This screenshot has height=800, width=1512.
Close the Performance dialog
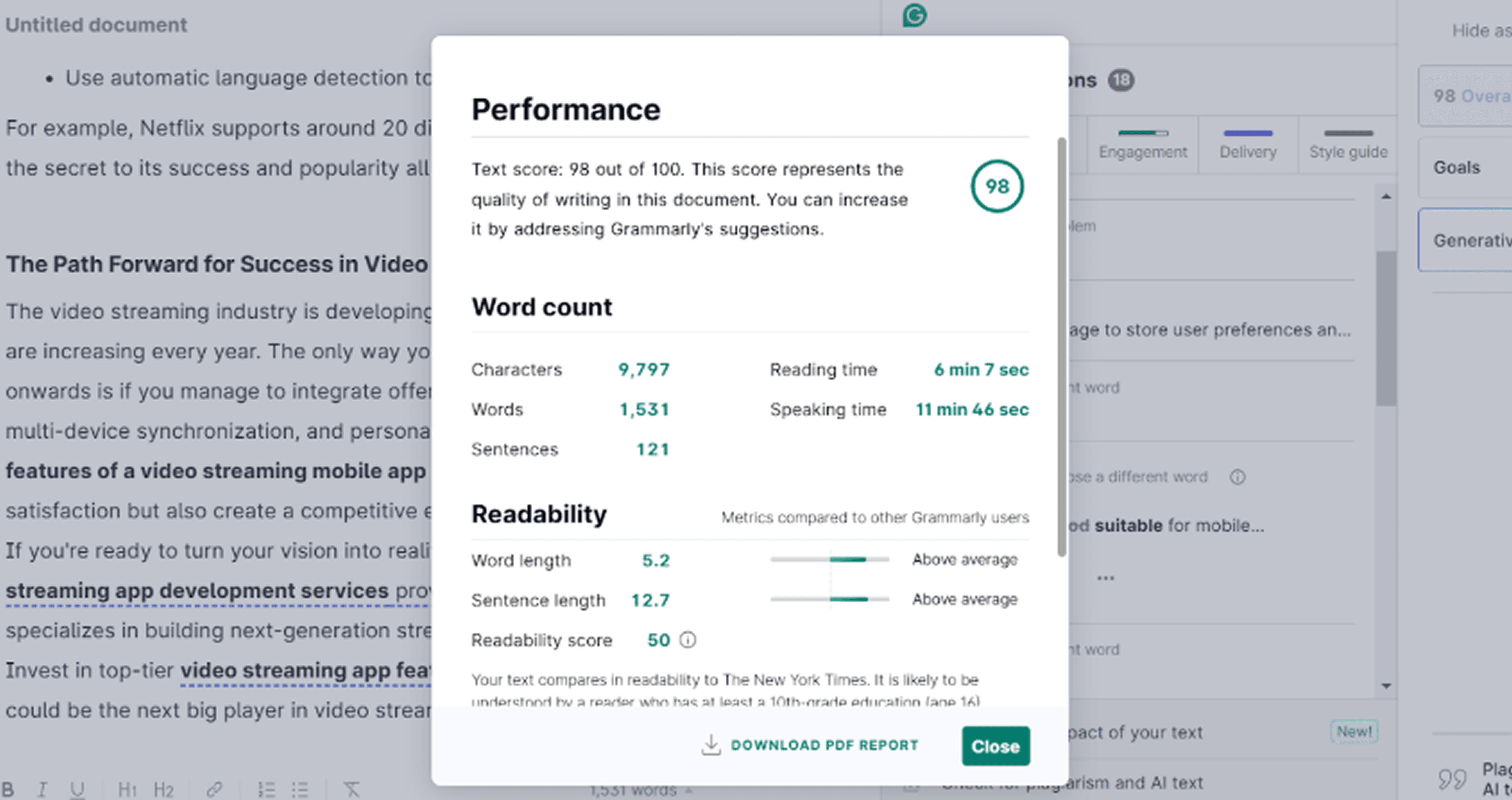click(996, 746)
